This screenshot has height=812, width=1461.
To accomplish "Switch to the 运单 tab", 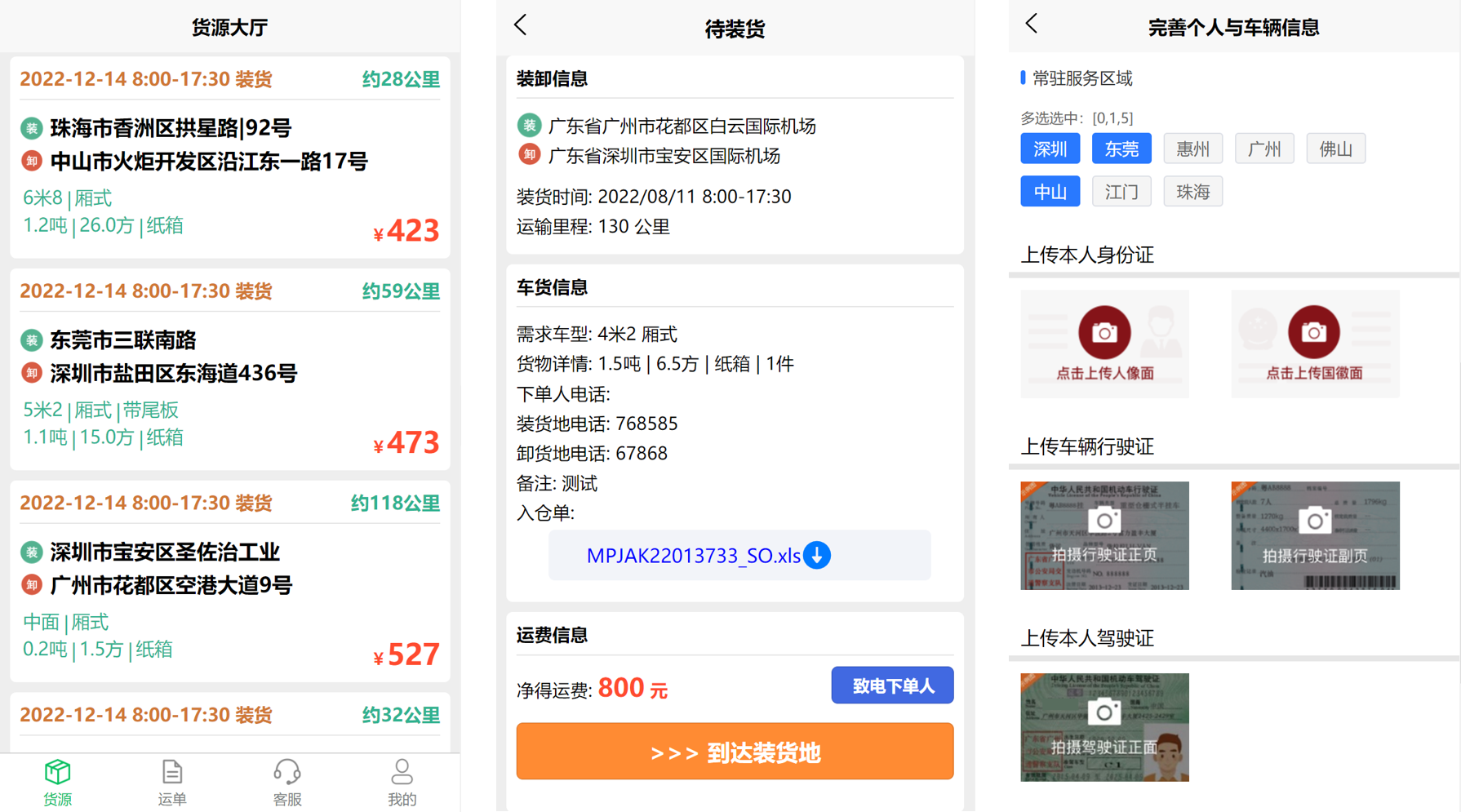I will click(172, 779).
